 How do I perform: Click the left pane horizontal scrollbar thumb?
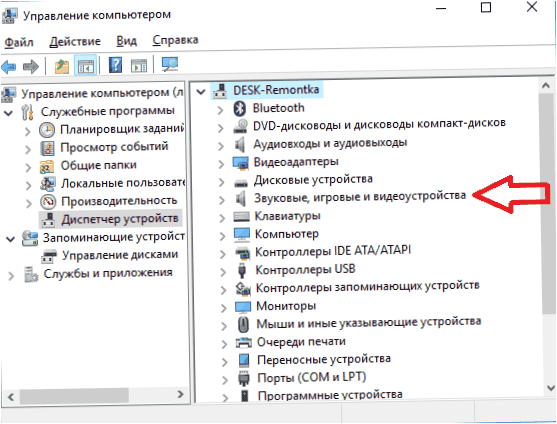tap(74, 395)
